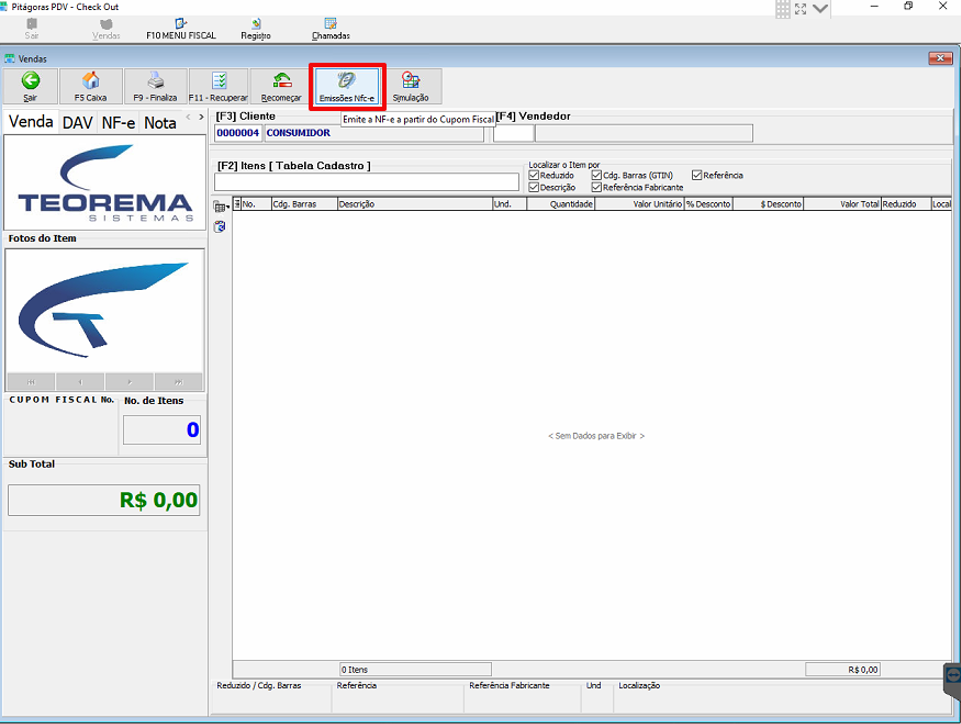Toggle the Referência checkbox

point(697,175)
